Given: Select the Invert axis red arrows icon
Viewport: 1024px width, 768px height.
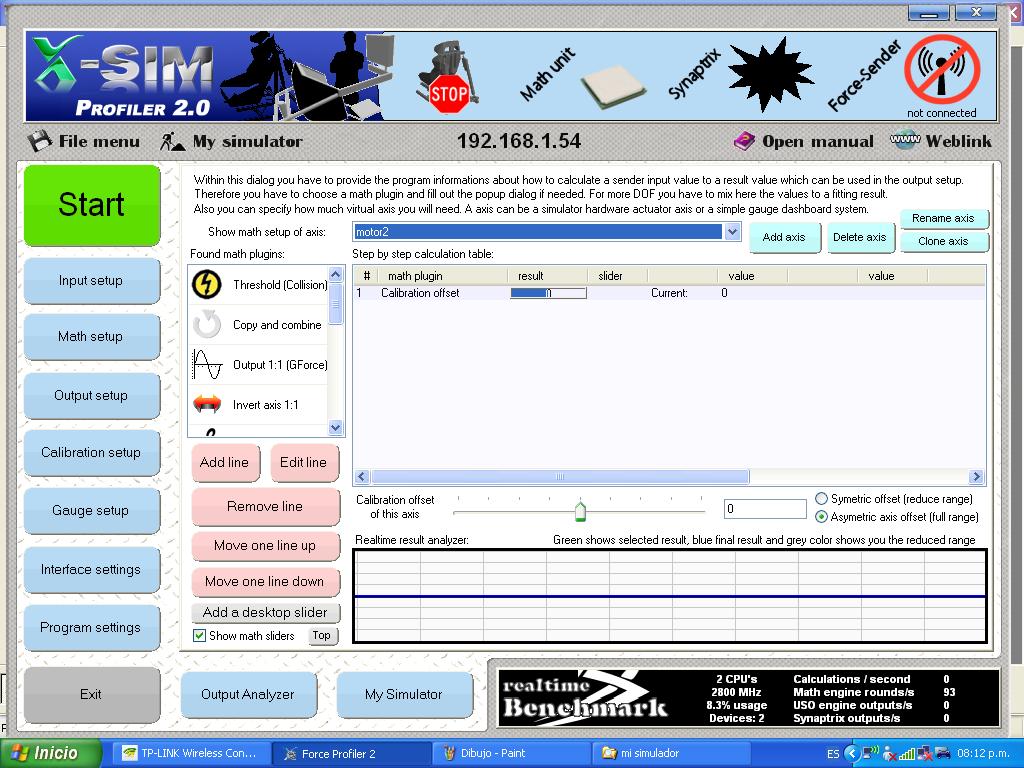Looking at the screenshot, I should (x=207, y=404).
